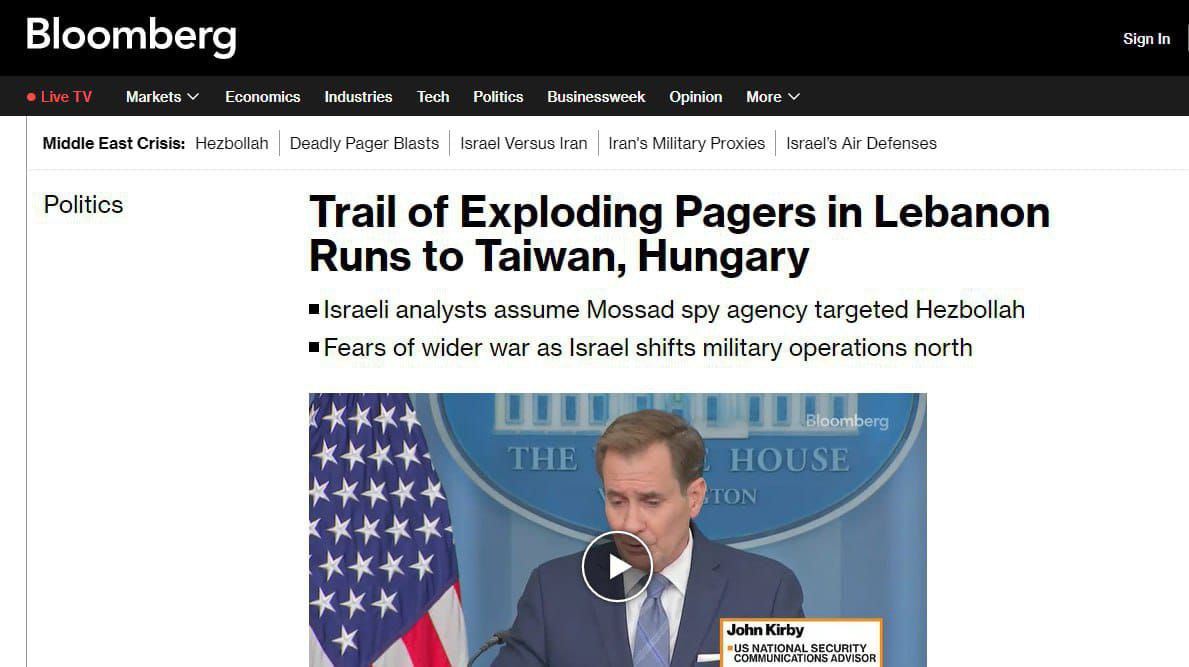The image size is (1189, 667).
Task: Go to the Economics section
Action: tap(262, 97)
